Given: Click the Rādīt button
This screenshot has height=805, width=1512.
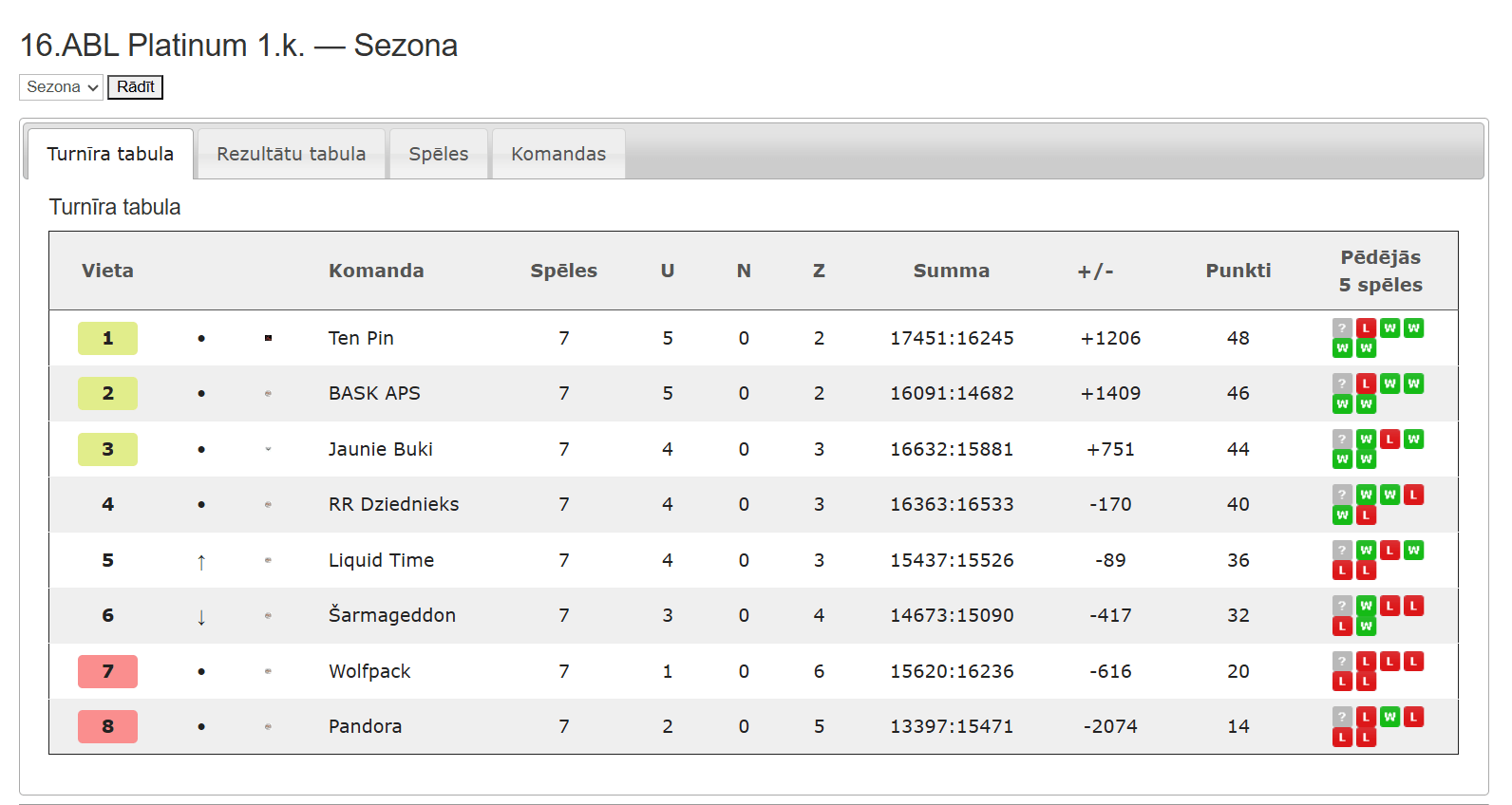Looking at the screenshot, I should [x=135, y=87].
